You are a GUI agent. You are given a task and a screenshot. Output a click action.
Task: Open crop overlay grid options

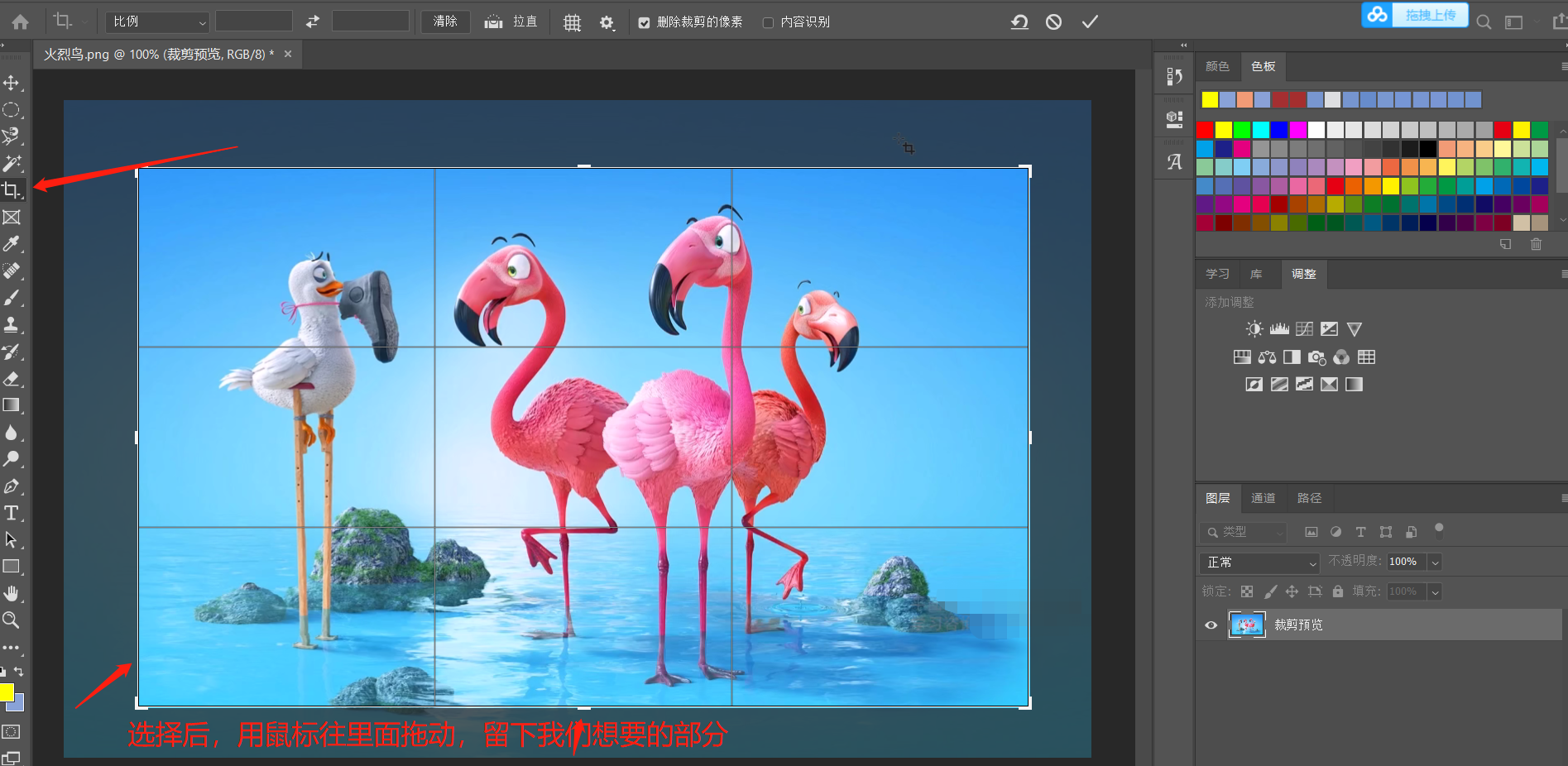(x=572, y=22)
